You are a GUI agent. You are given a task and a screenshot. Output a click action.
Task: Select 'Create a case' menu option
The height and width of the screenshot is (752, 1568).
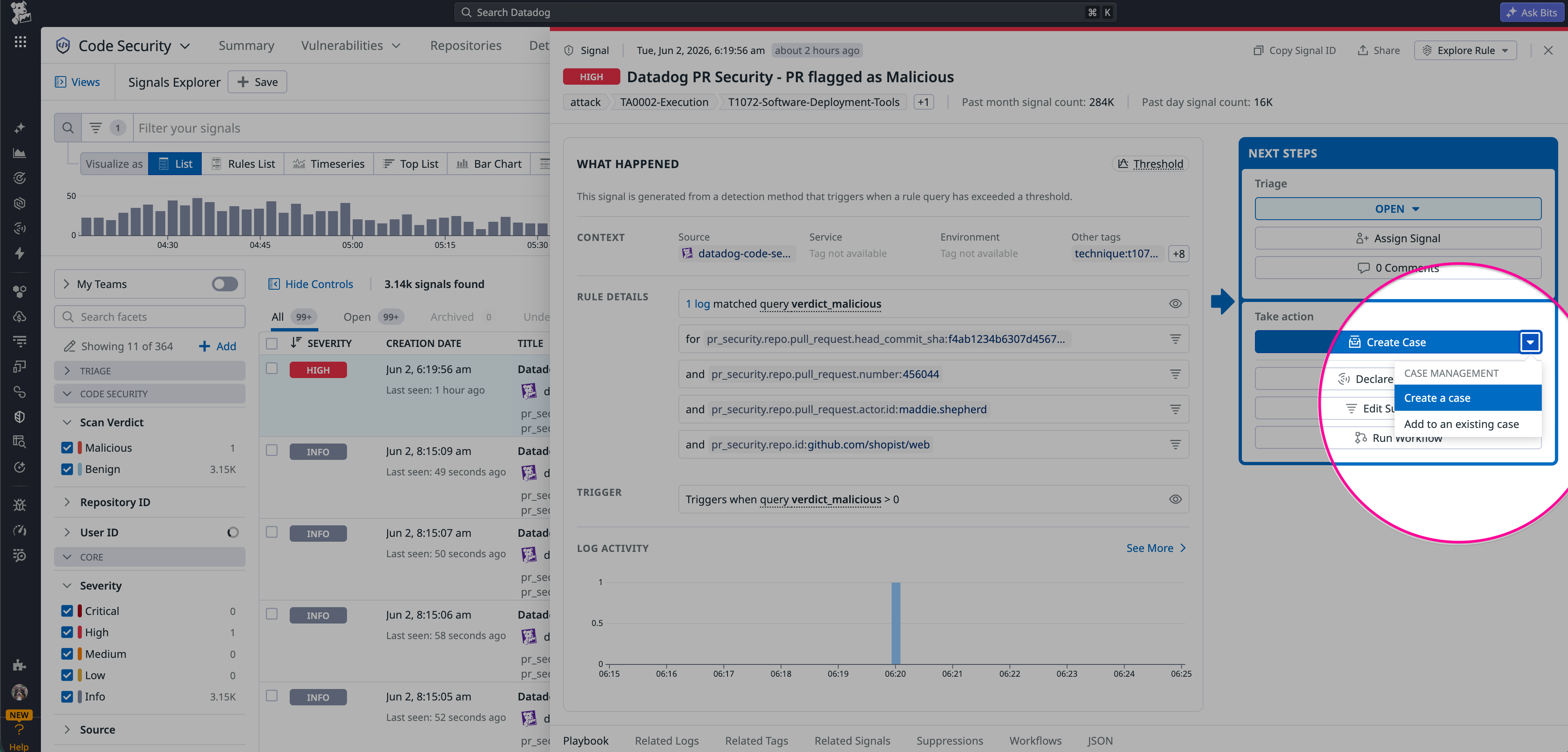(1468, 398)
